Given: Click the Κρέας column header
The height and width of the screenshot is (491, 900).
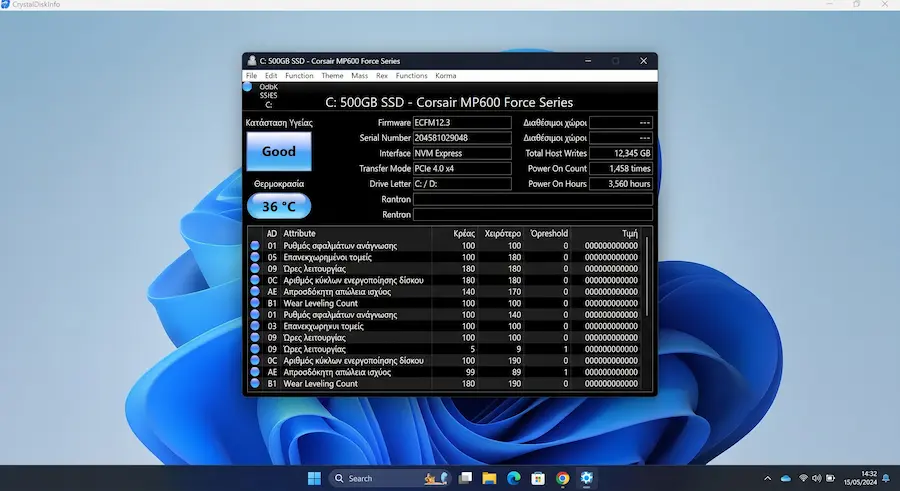Looking at the screenshot, I should coord(464,233).
